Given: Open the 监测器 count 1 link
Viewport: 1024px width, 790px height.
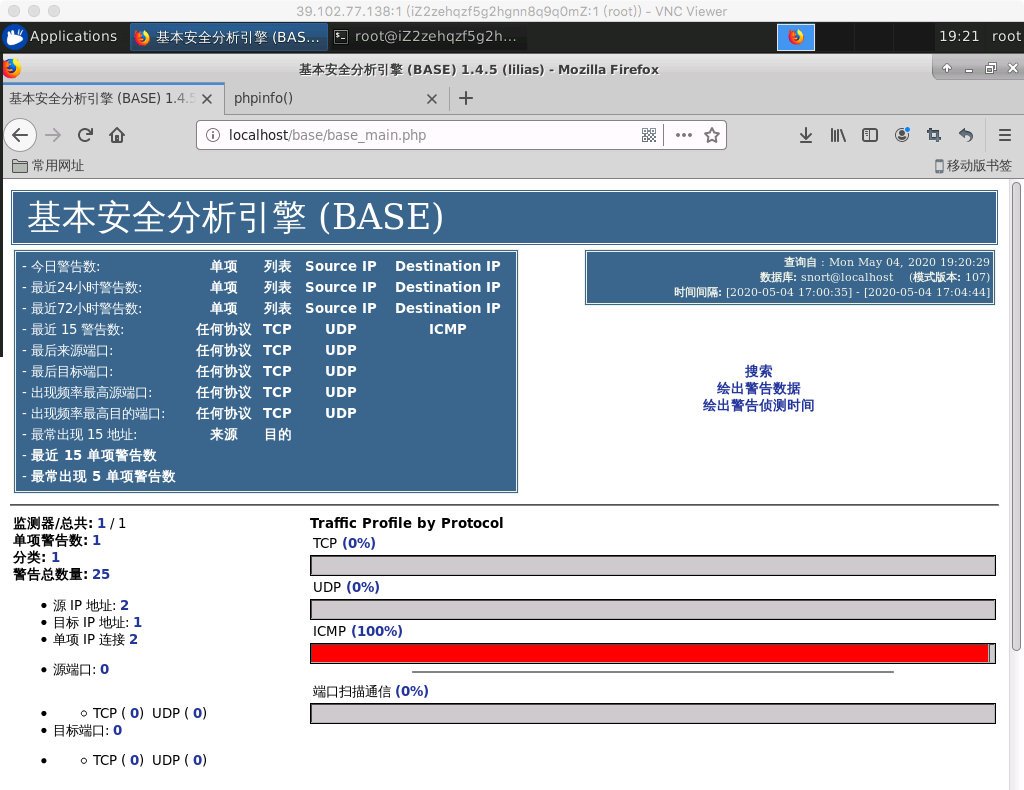Looking at the screenshot, I should (x=101, y=523).
